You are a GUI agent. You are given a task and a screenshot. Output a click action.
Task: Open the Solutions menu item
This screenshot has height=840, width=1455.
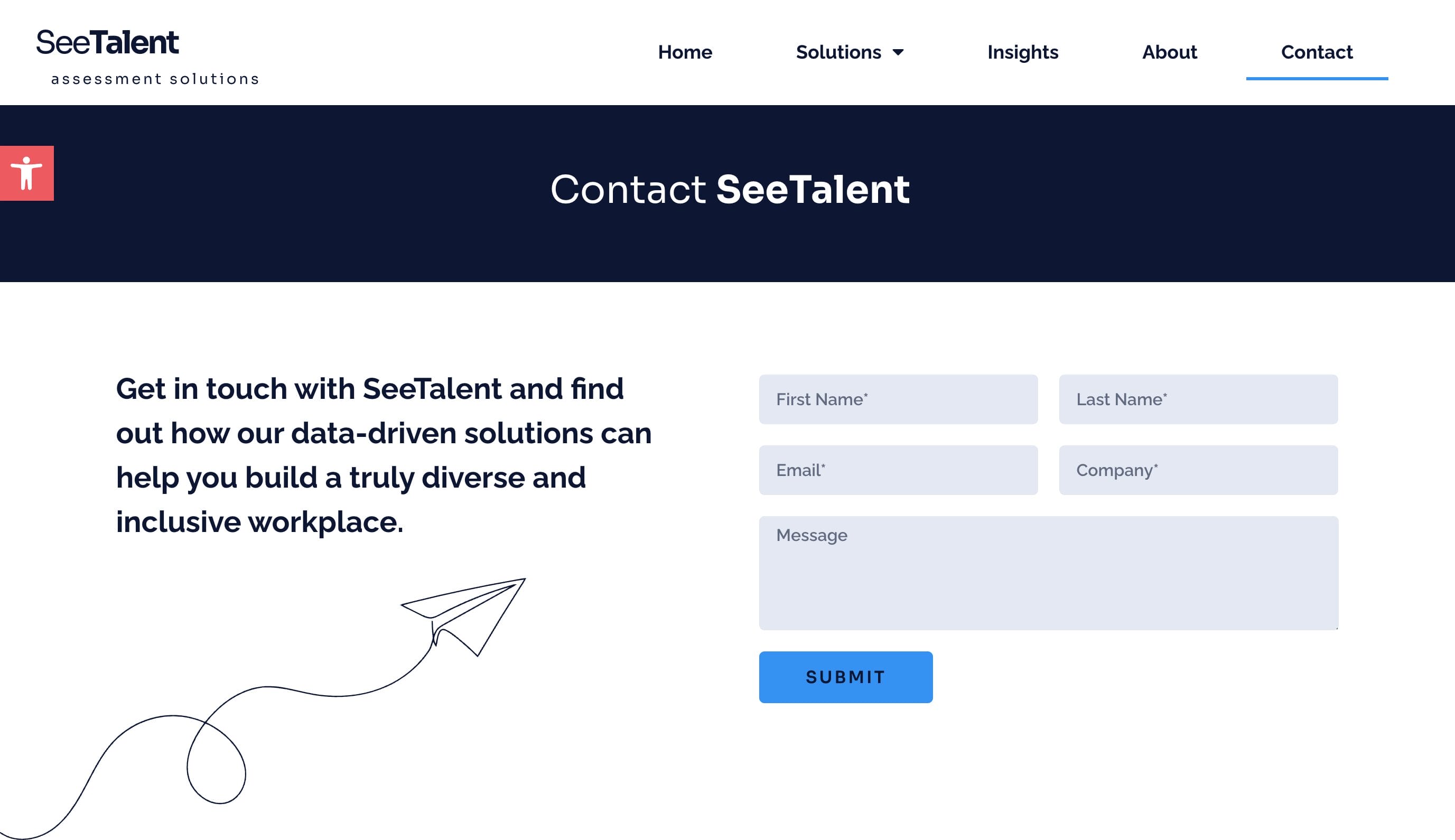coord(838,52)
